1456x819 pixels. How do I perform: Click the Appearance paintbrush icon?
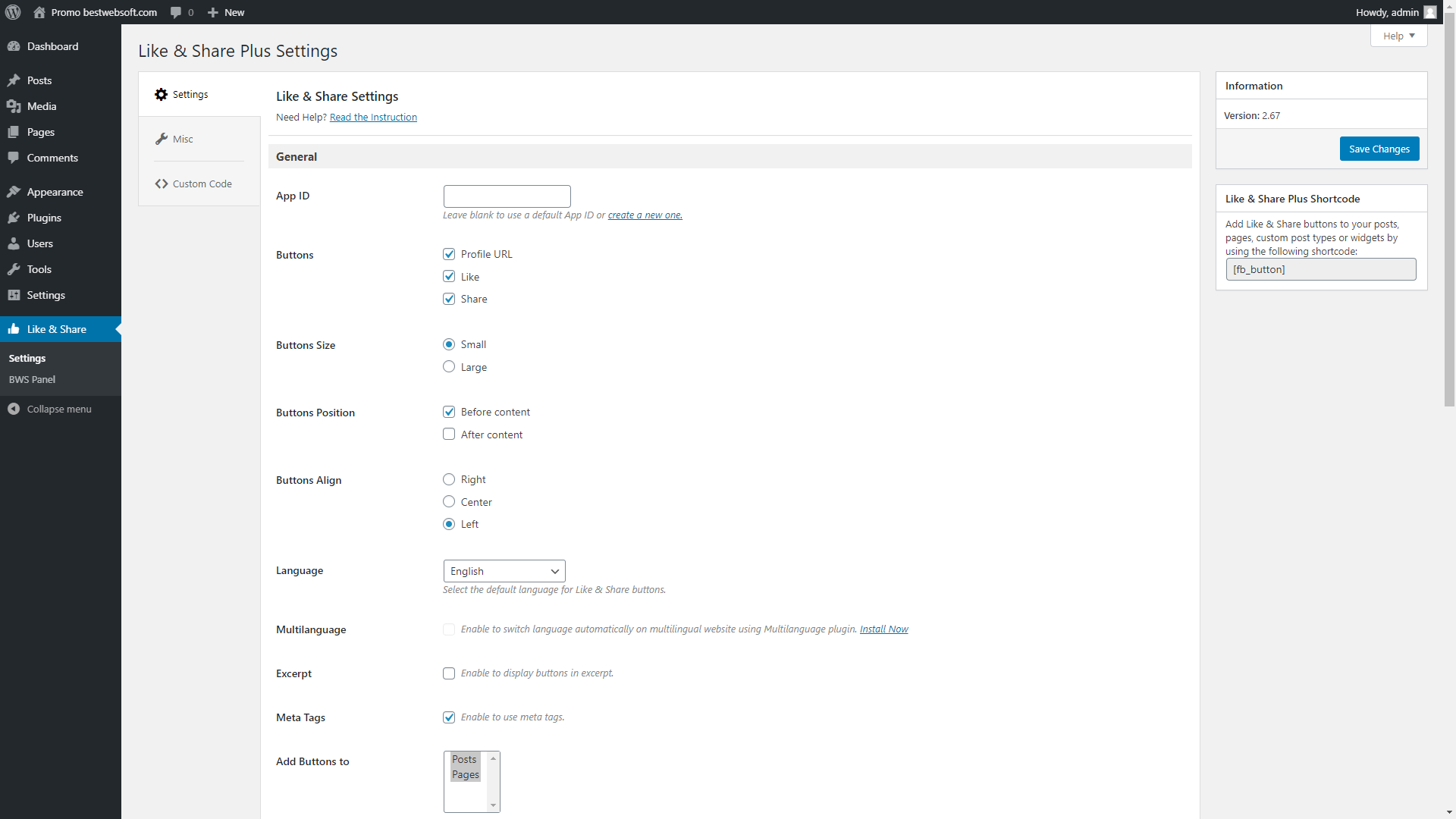click(14, 192)
